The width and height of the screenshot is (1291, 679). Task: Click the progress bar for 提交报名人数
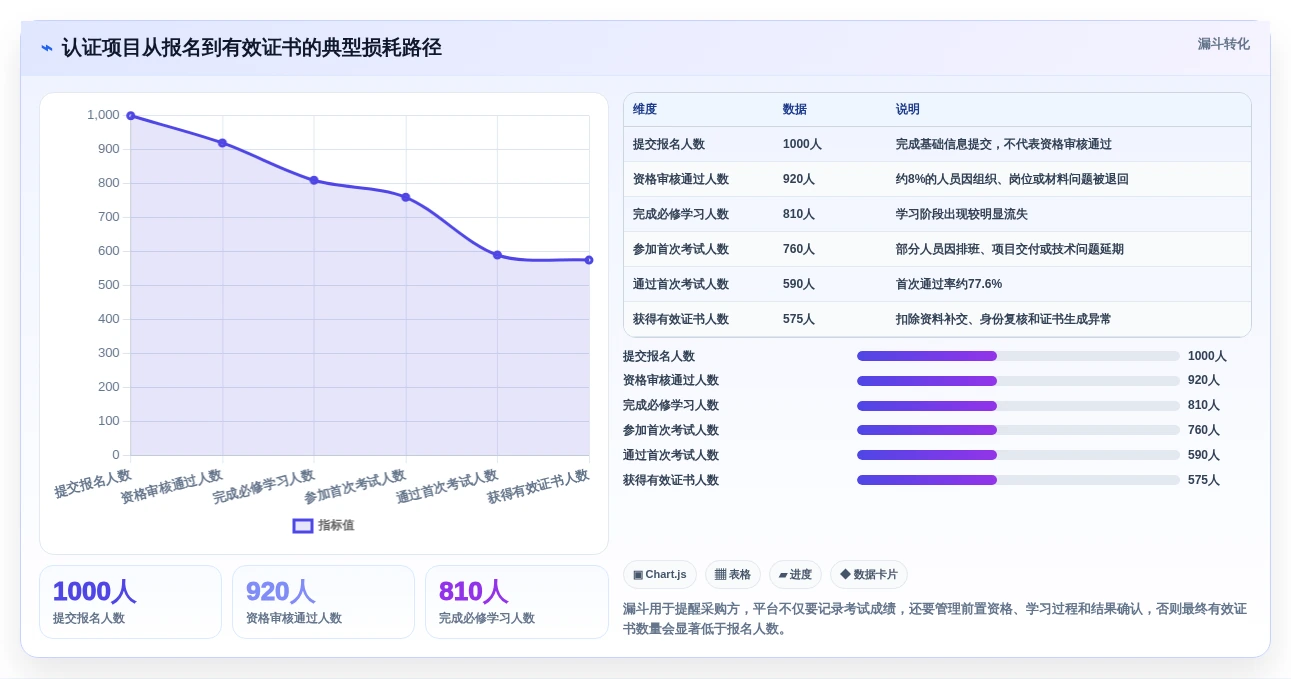click(1018, 356)
